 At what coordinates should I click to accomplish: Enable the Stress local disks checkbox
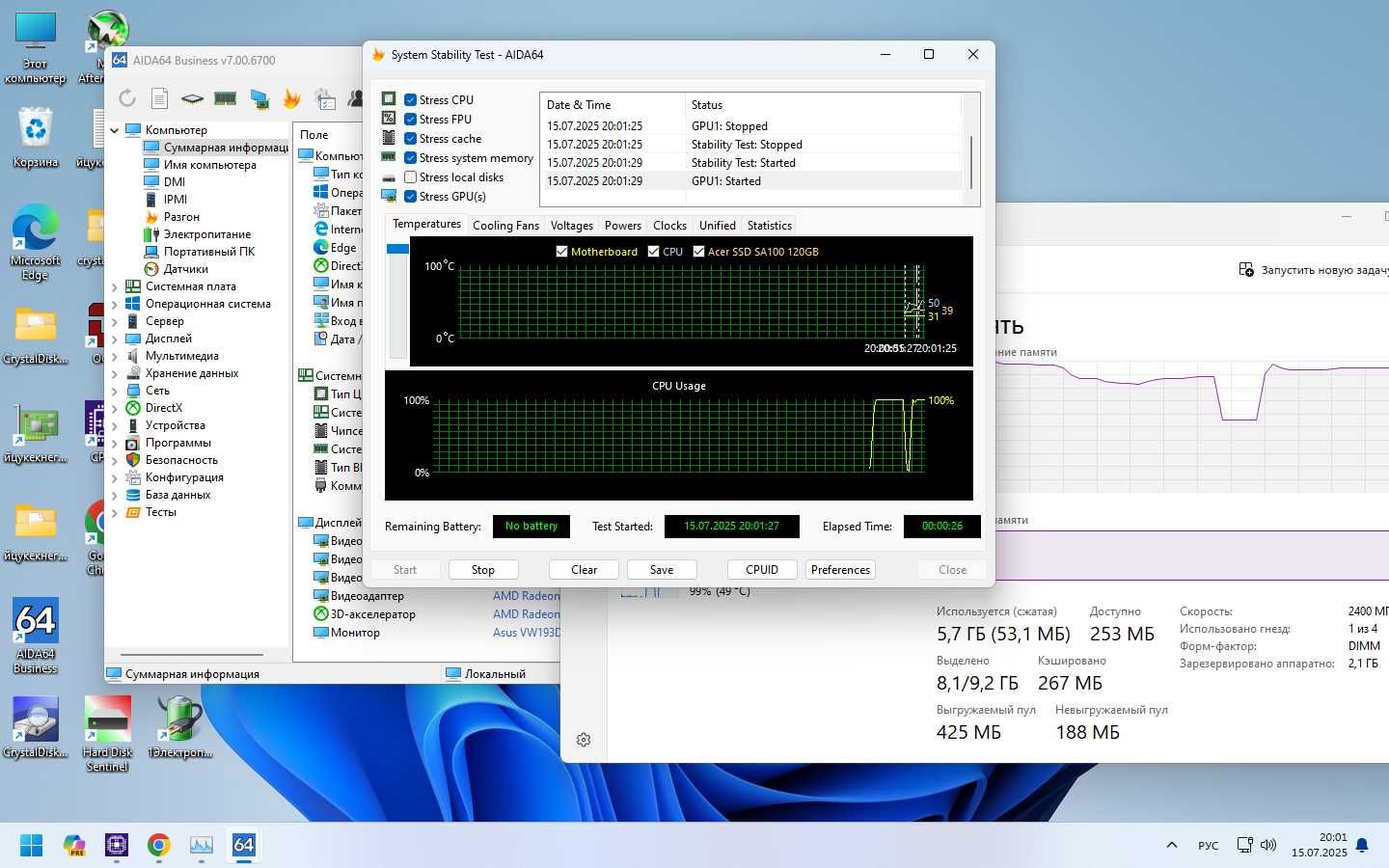pyautogui.click(x=411, y=177)
